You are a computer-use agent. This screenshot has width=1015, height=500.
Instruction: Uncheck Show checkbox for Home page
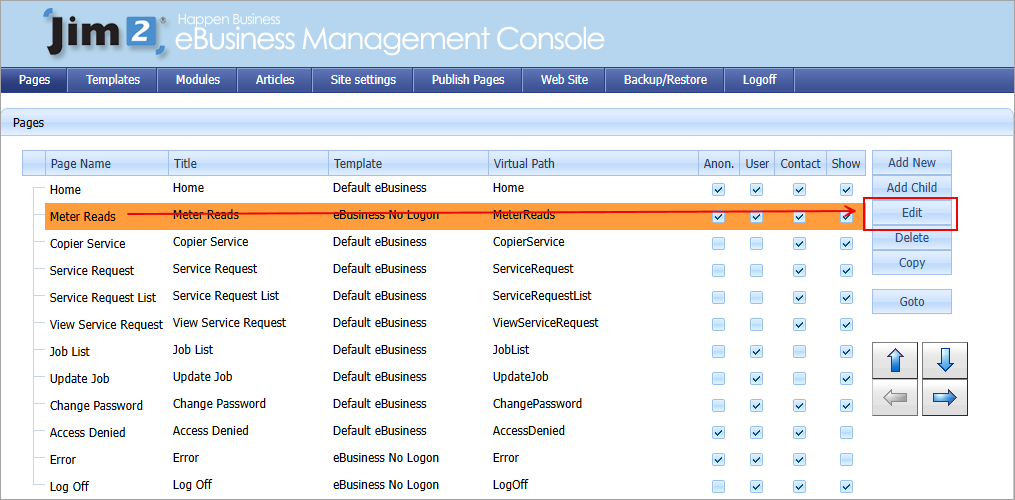click(846, 189)
